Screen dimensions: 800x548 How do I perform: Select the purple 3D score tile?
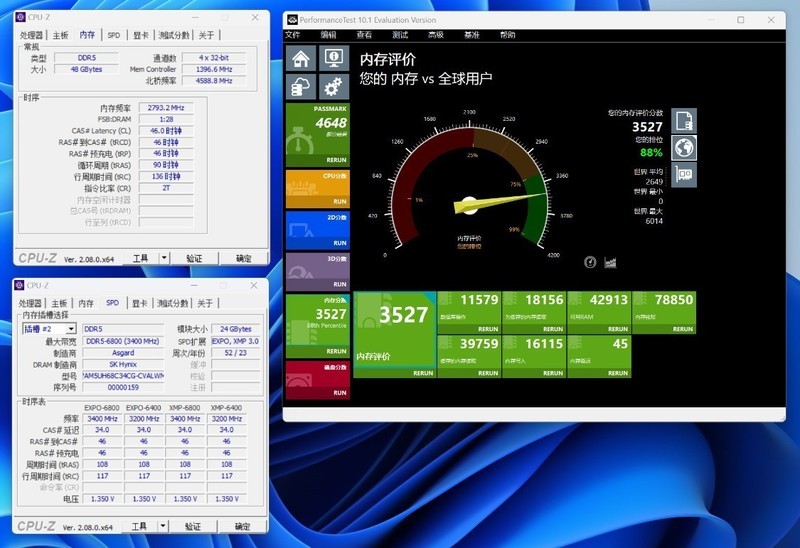[317, 272]
